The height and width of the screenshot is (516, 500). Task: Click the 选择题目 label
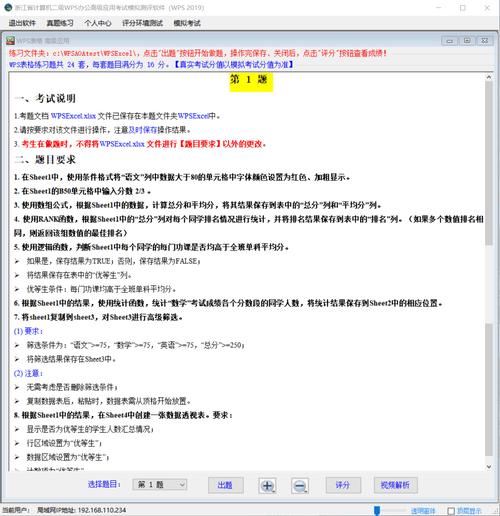[x=104, y=484]
